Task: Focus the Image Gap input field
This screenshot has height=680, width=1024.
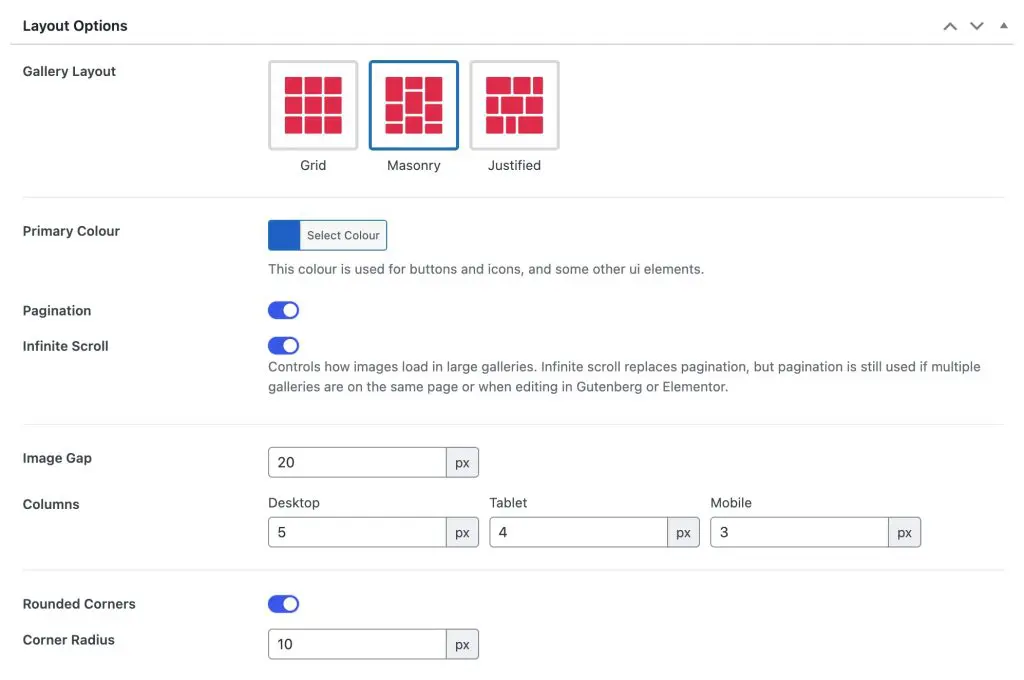Action: point(357,462)
